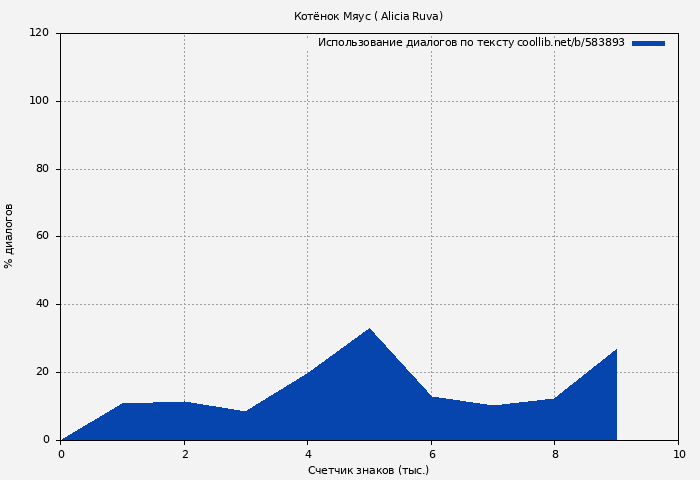Click the blue area's dip above x value 3

246,411
